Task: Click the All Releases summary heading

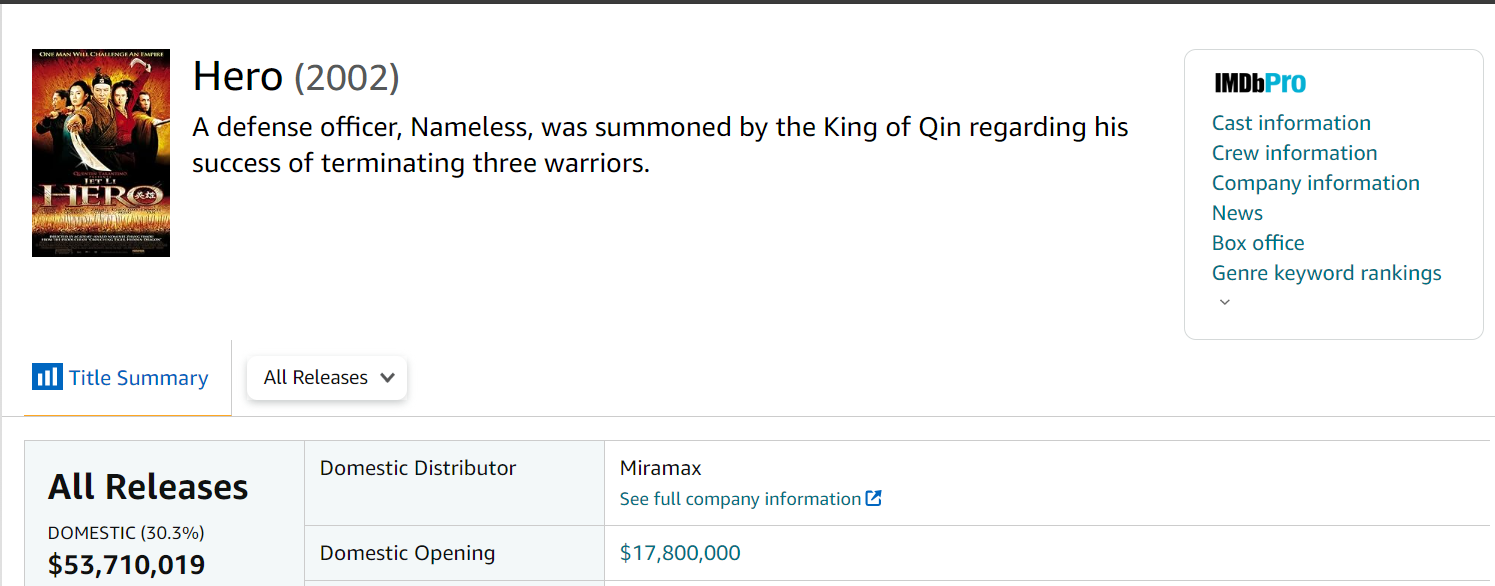Action: [148, 487]
